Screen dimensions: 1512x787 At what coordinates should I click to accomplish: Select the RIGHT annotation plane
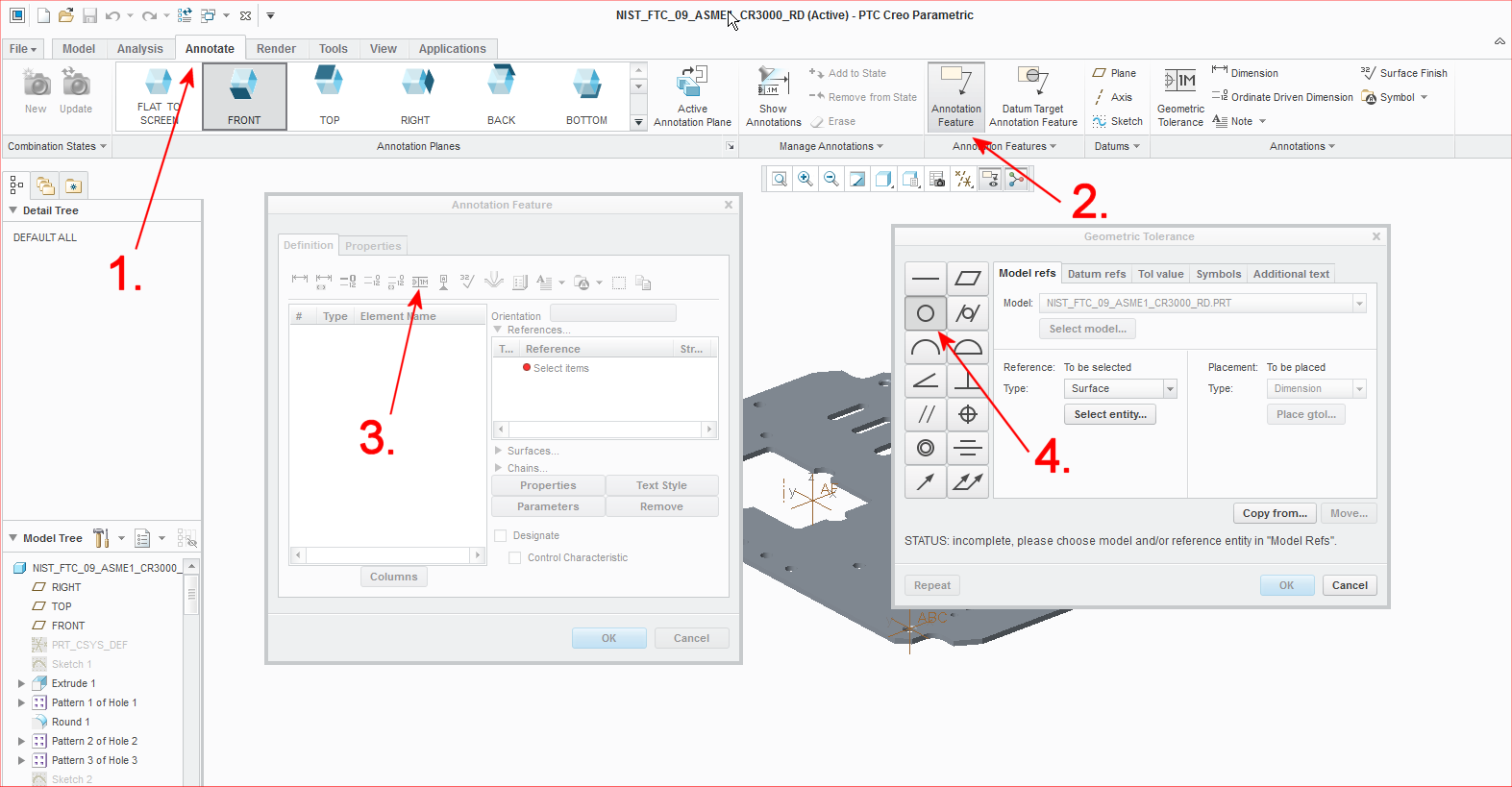(415, 96)
